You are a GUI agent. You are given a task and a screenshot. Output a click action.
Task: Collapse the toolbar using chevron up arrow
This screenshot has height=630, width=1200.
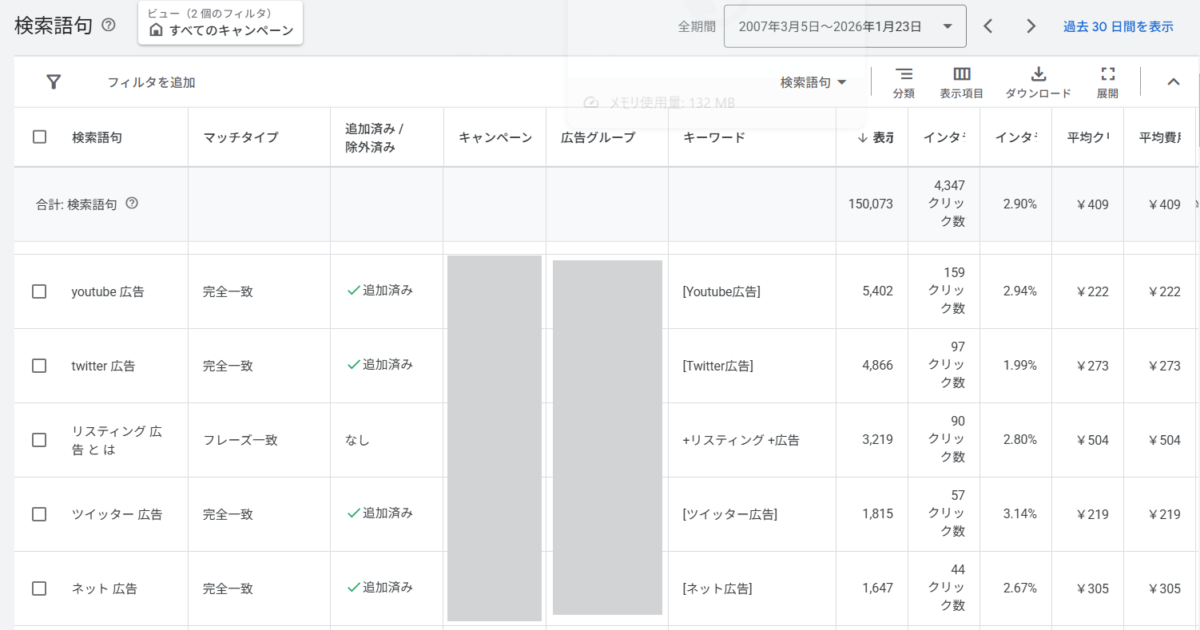1174,82
